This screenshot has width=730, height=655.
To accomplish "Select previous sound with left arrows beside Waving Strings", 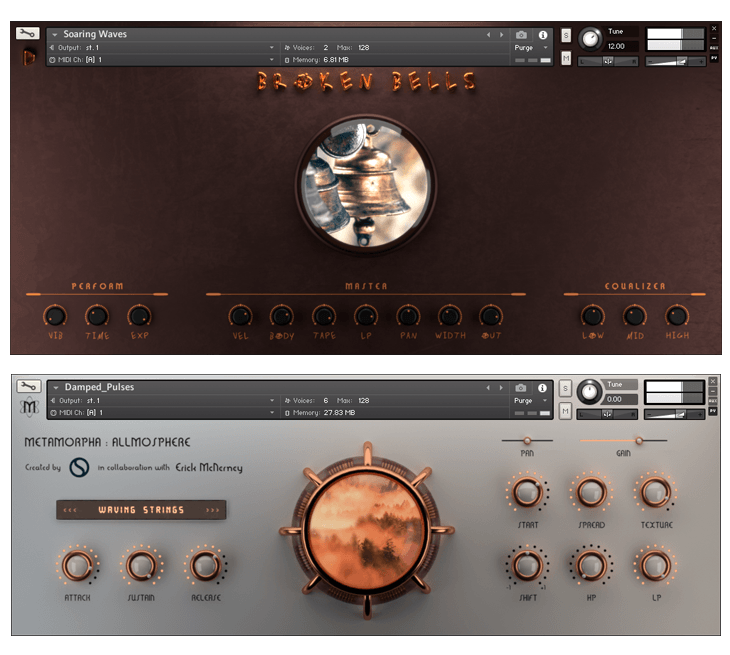I will point(70,510).
